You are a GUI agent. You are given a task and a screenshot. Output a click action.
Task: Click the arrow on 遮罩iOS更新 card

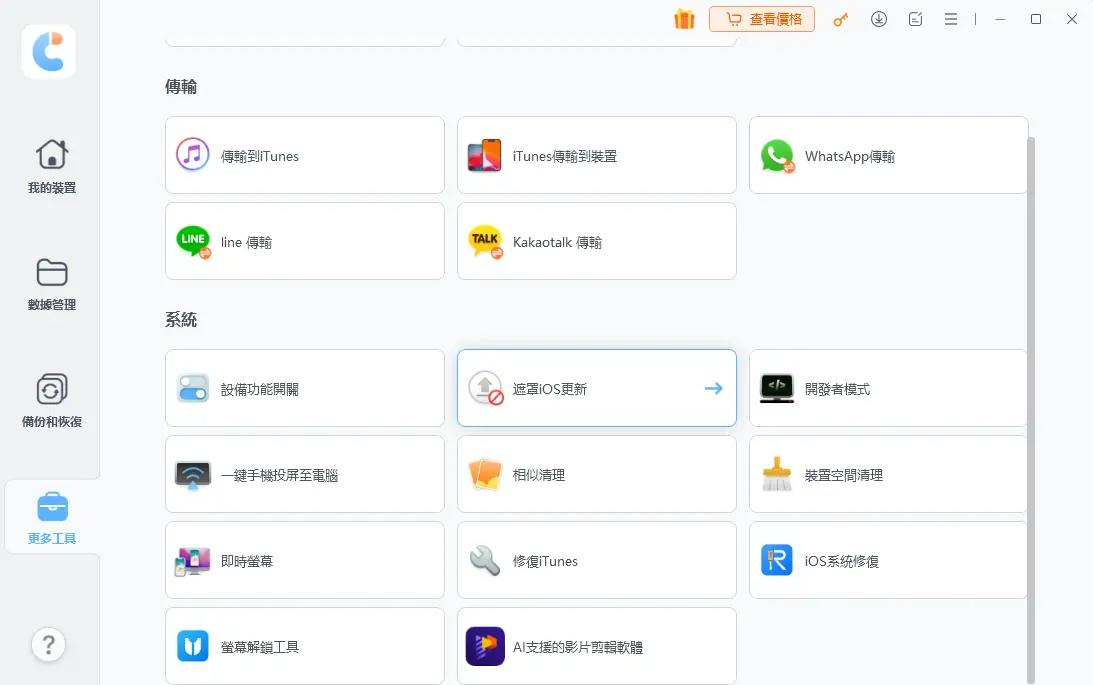713,388
